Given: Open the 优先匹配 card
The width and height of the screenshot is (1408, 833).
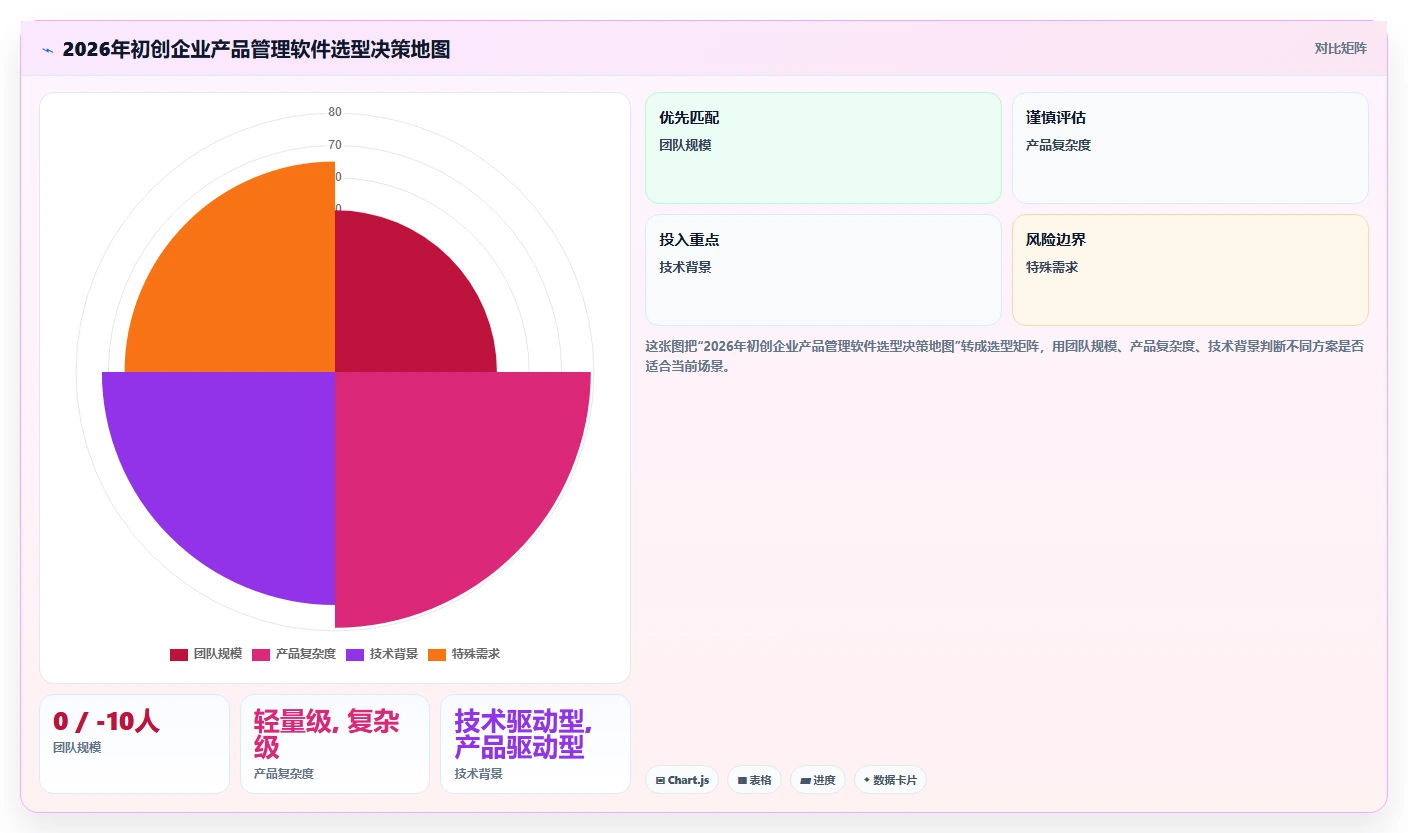Looking at the screenshot, I should point(823,148).
